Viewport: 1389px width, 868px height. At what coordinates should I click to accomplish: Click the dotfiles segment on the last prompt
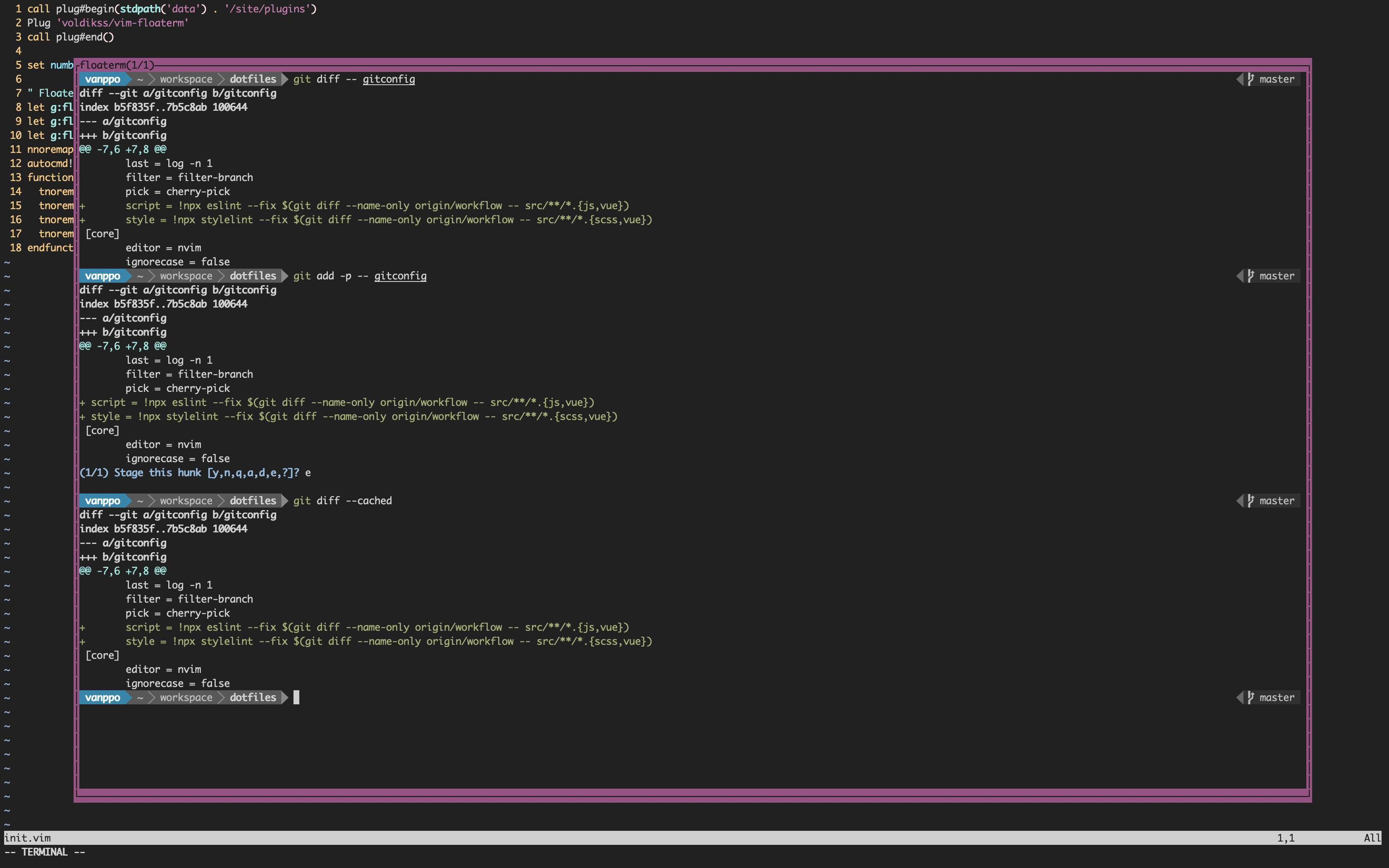click(253, 698)
